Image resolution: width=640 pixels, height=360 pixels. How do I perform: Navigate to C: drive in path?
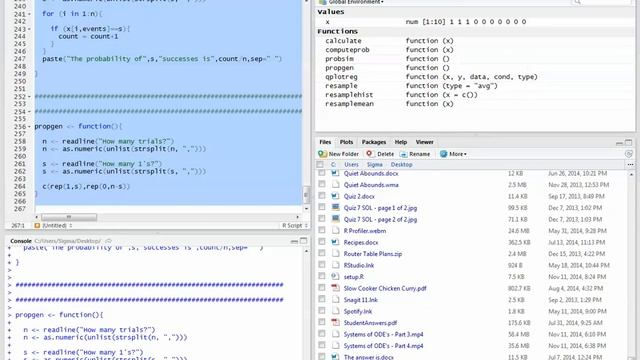pyautogui.click(x=333, y=164)
